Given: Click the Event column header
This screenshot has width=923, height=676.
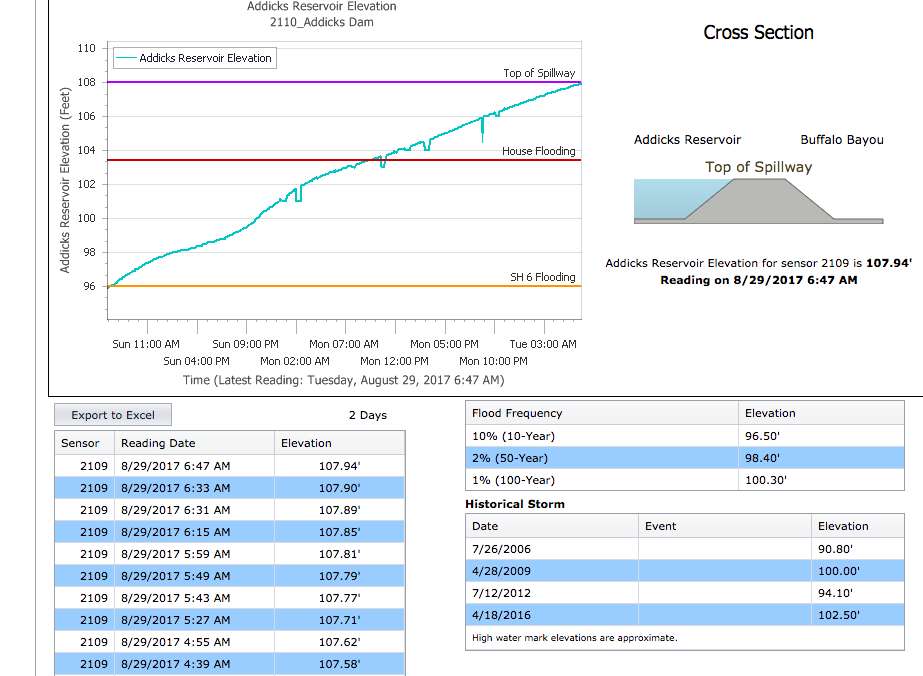Looking at the screenshot, I should 660,526.
